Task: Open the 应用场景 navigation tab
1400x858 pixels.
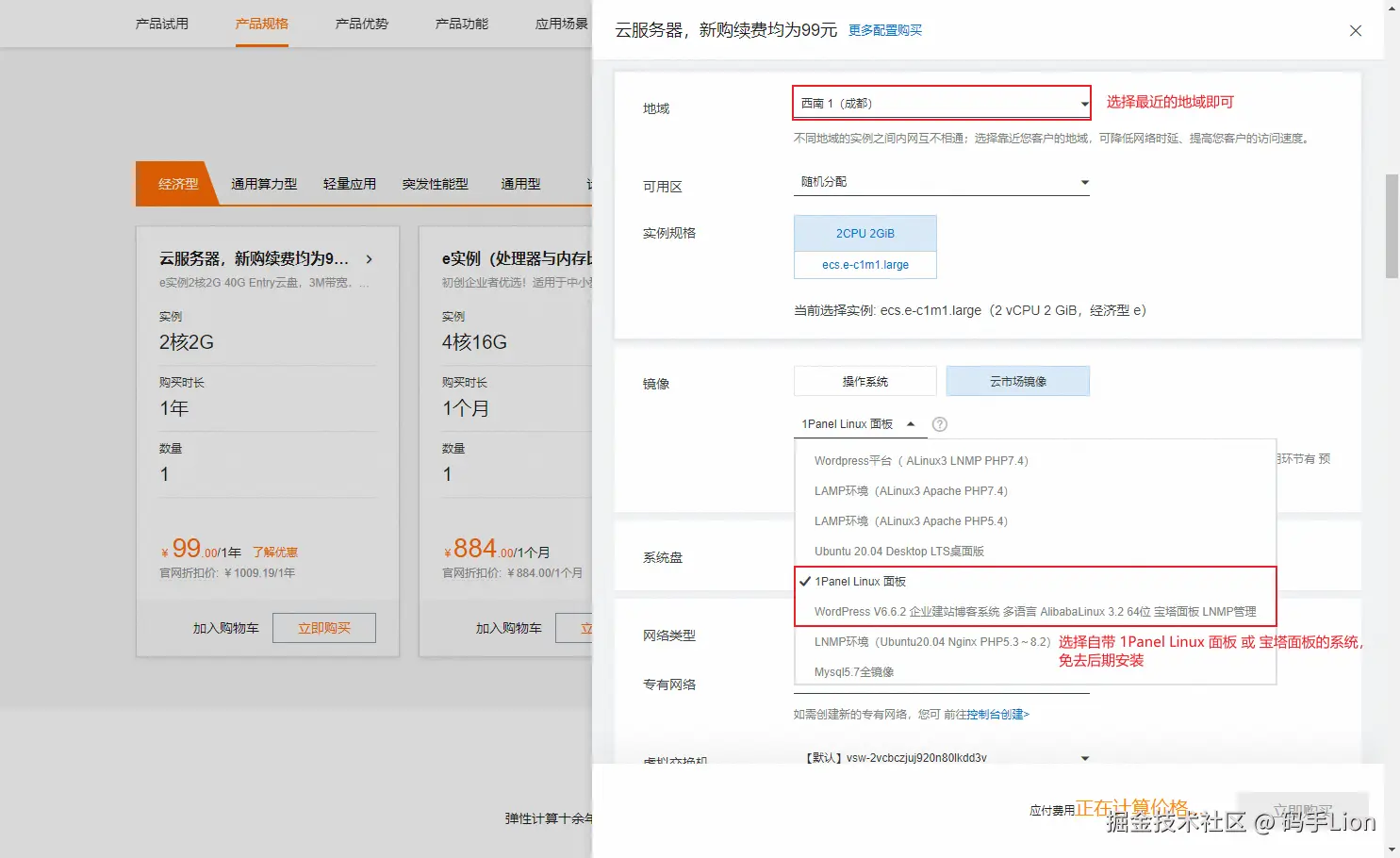Action: point(562,24)
